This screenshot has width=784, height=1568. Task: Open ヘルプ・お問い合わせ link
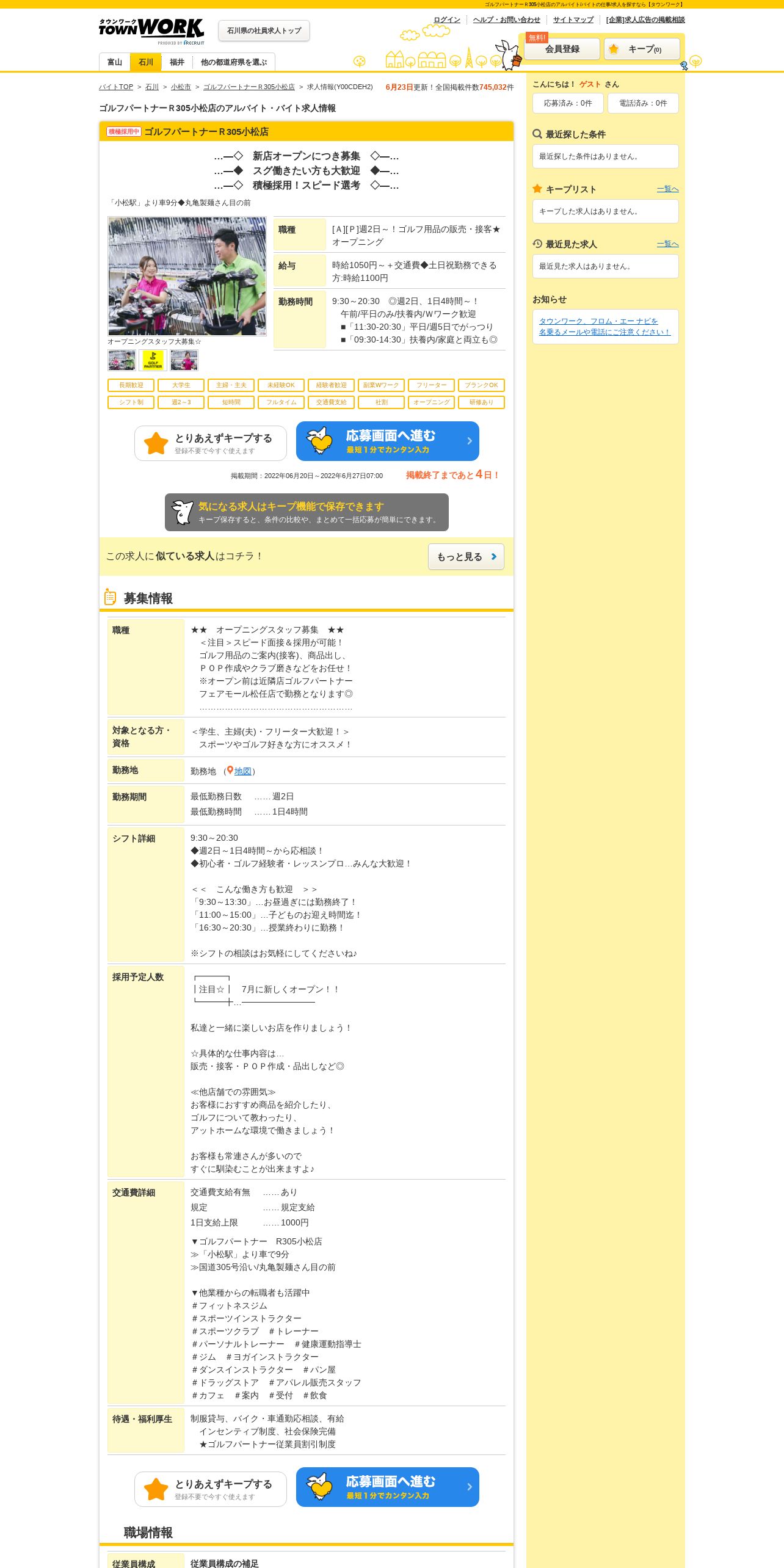(507, 20)
